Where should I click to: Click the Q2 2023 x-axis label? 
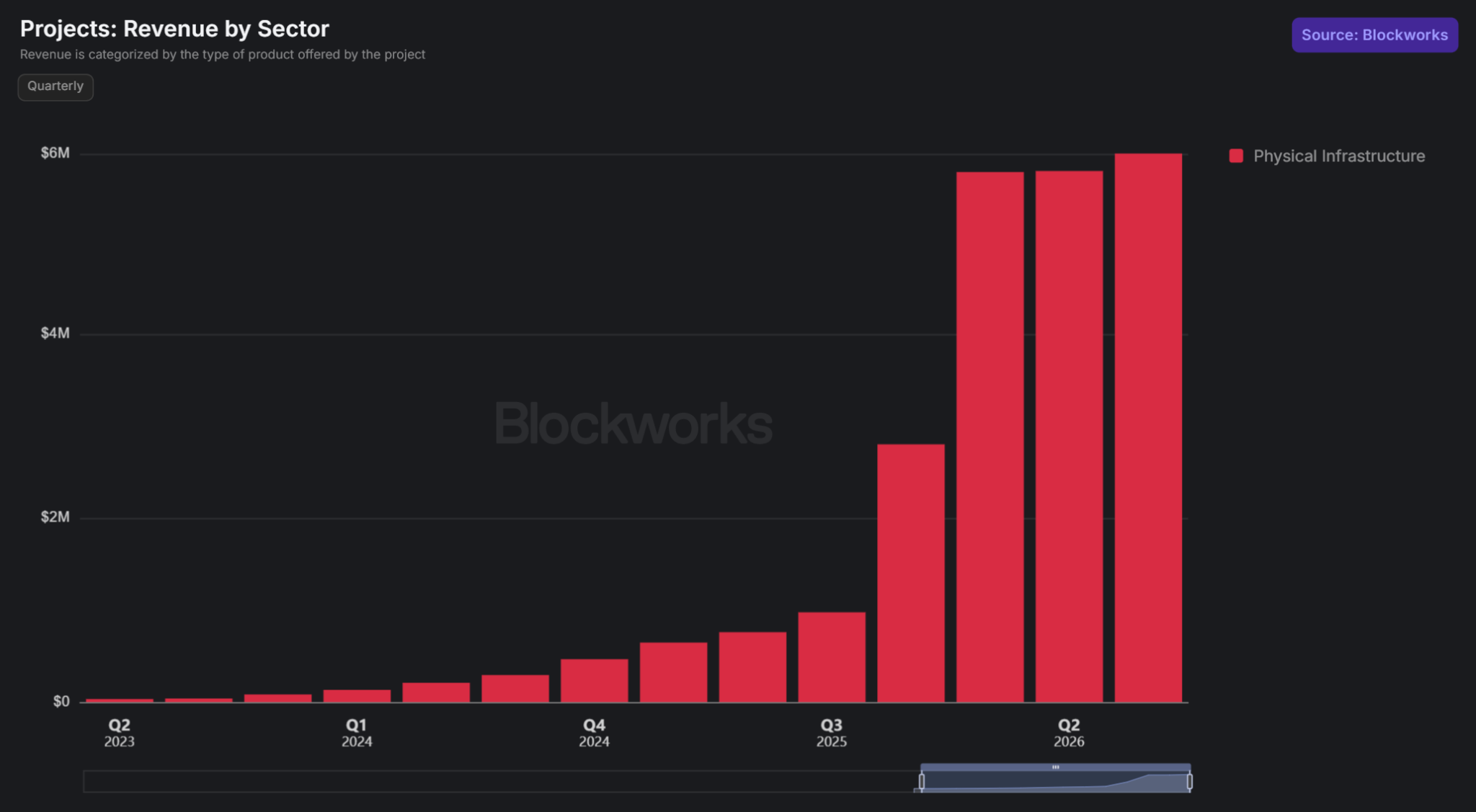(119, 733)
